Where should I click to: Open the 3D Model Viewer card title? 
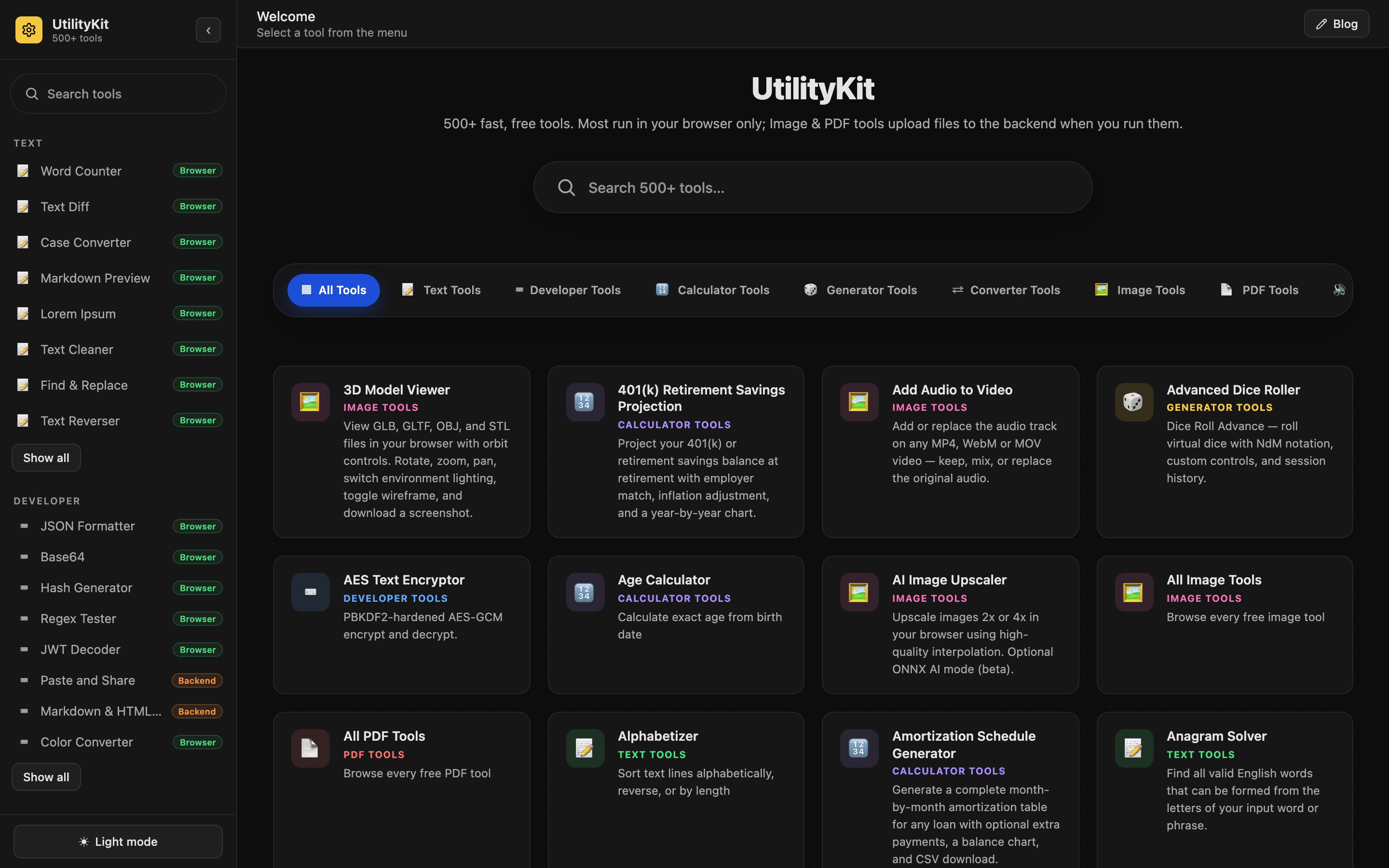tap(396, 390)
